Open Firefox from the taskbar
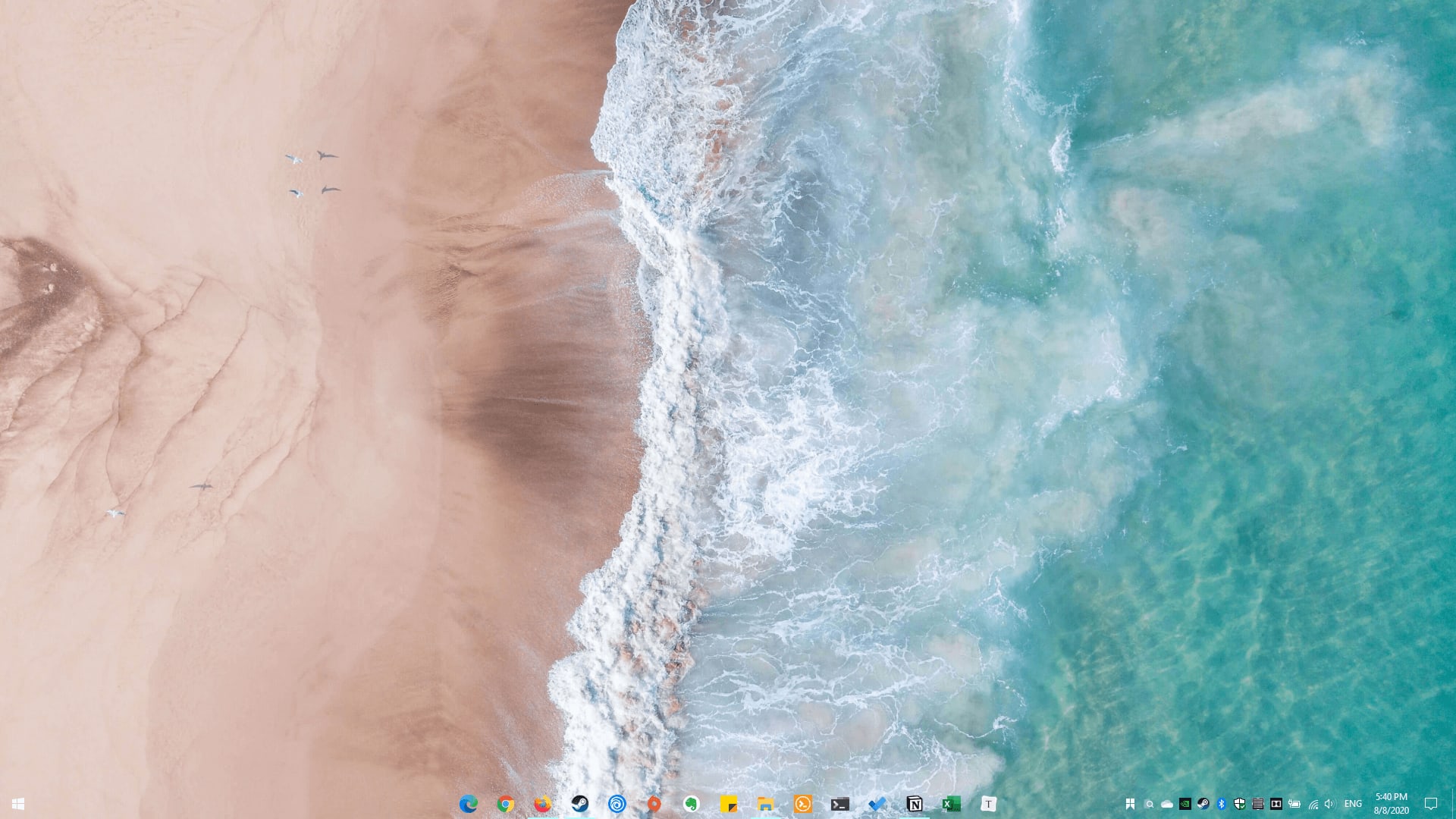This screenshot has height=819, width=1456. pos(543,804)
